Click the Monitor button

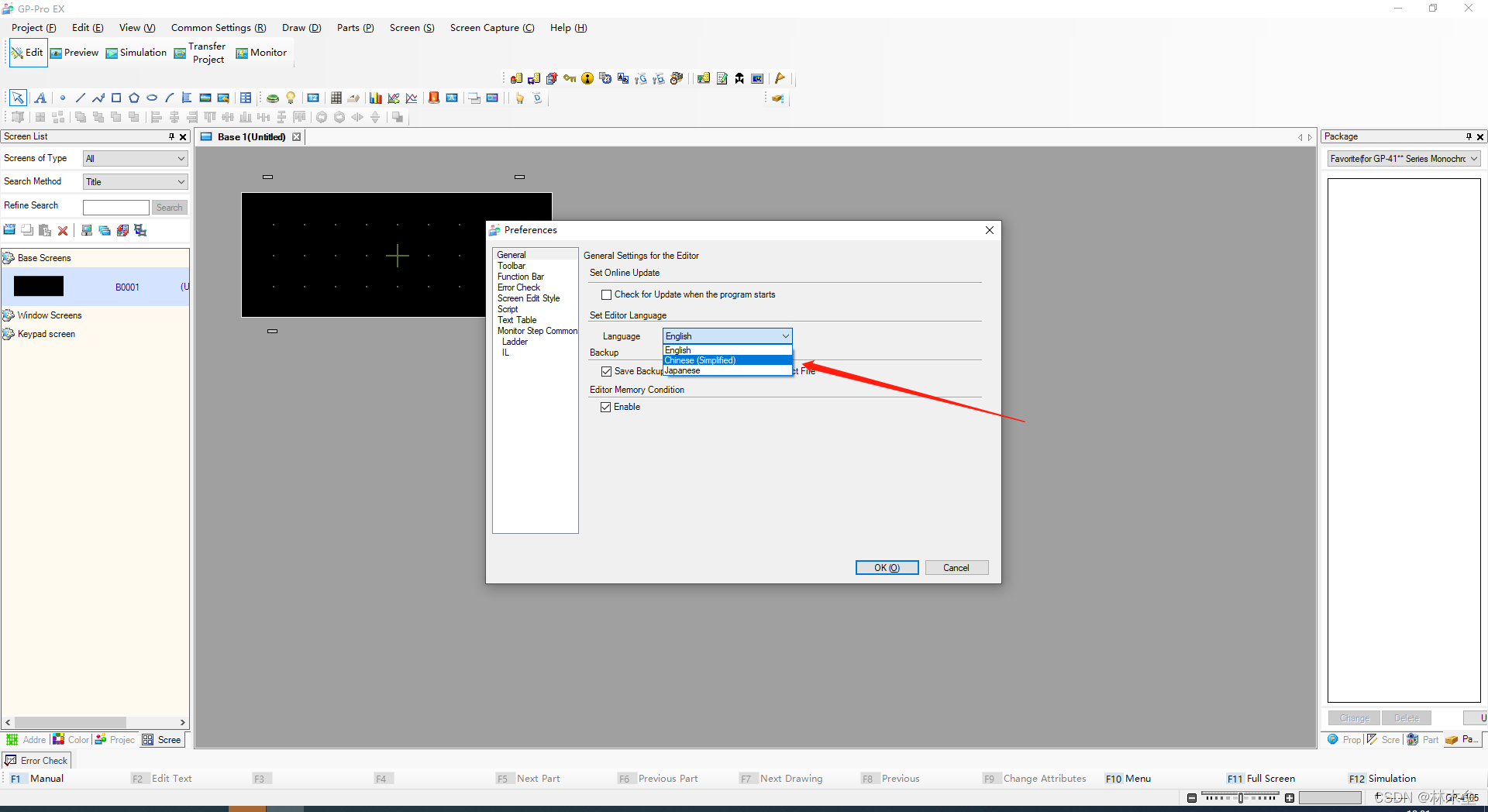(x=261, y=53)
